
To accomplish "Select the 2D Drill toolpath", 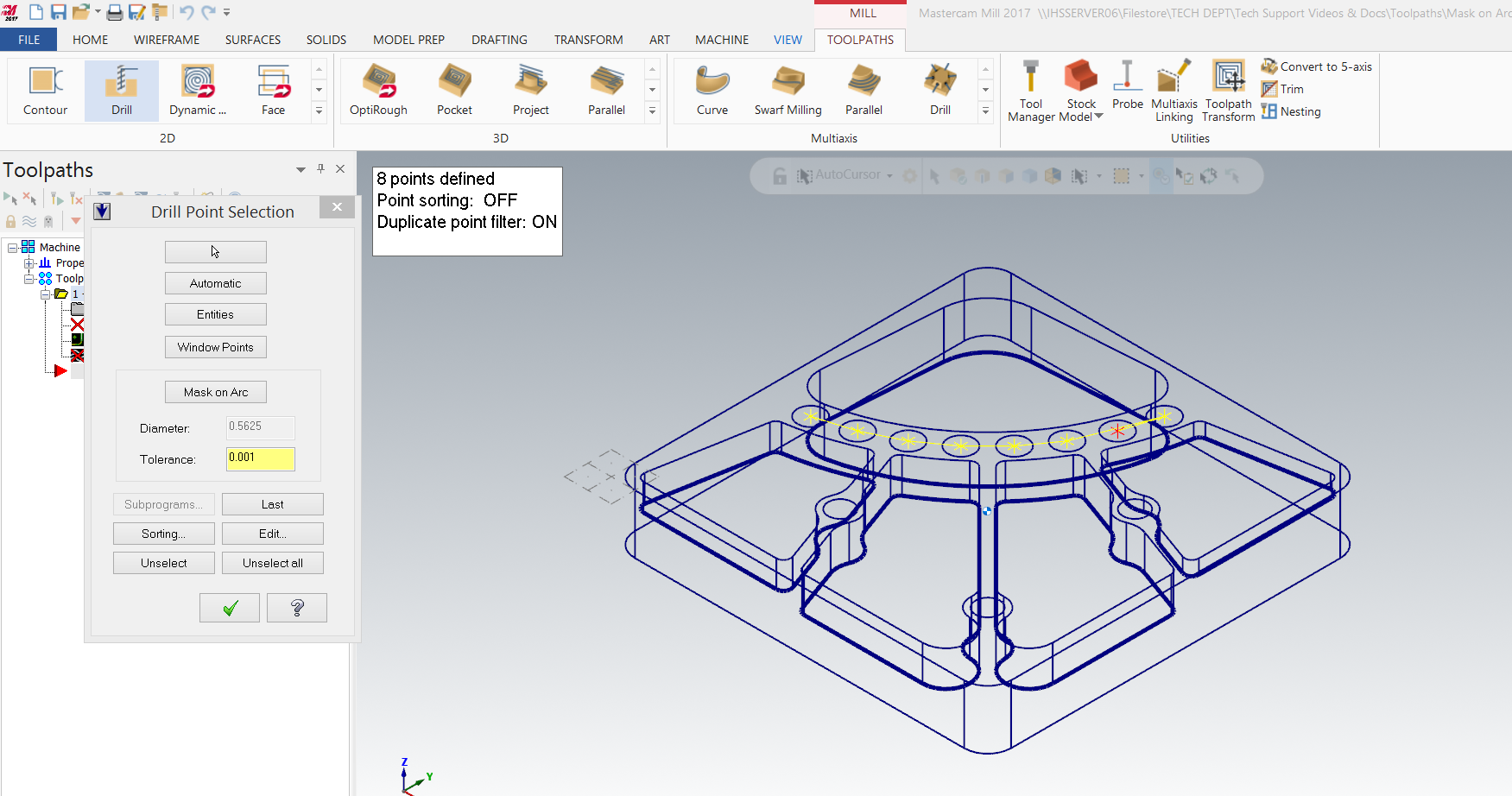I will (x=122, y=91).
